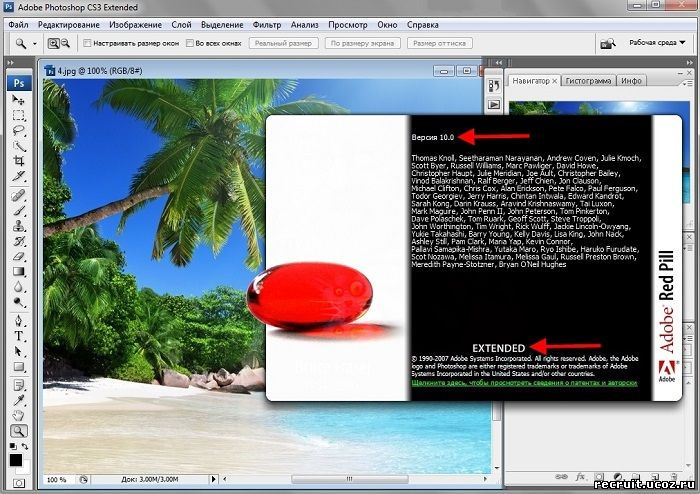Screen dimensions: 700x494
Task: Switch to the Инфо tab
Action: point(631,81)
